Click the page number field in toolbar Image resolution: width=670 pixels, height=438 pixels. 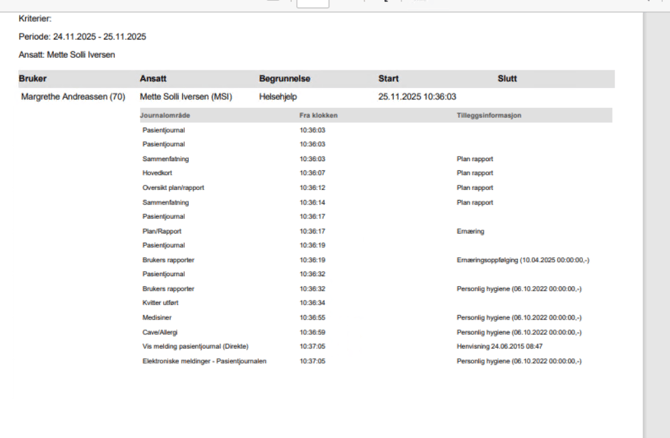click(x=313, y=3)
